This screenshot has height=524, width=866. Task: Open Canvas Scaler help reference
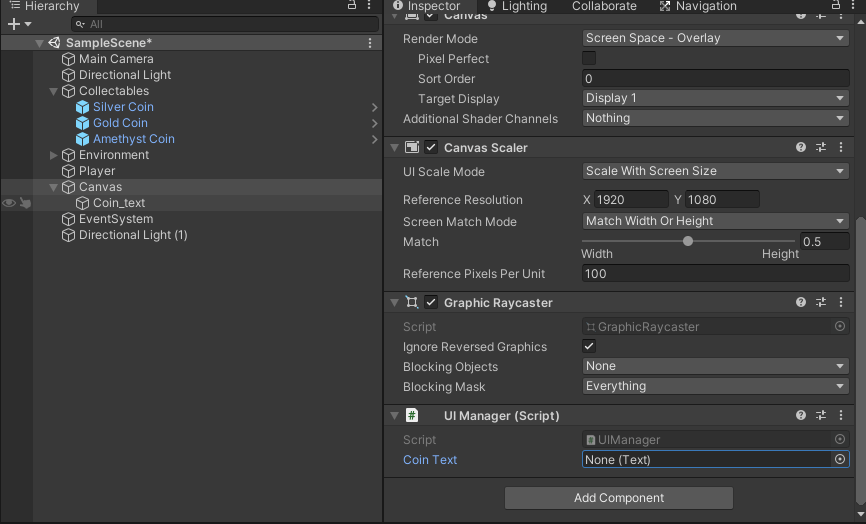[801, 147]
